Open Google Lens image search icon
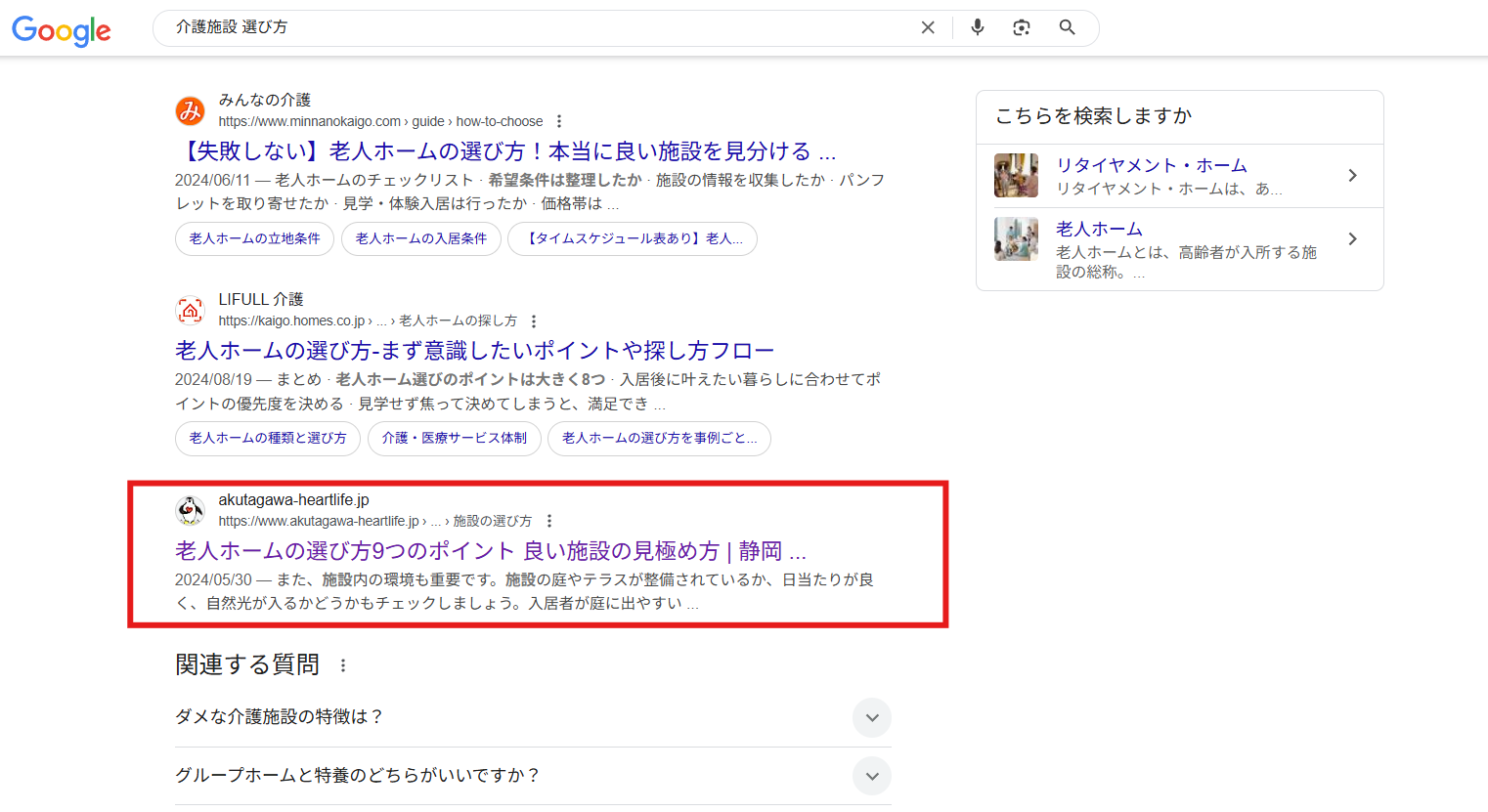This screenshot has height=812, width=1488. point(1022,27)
